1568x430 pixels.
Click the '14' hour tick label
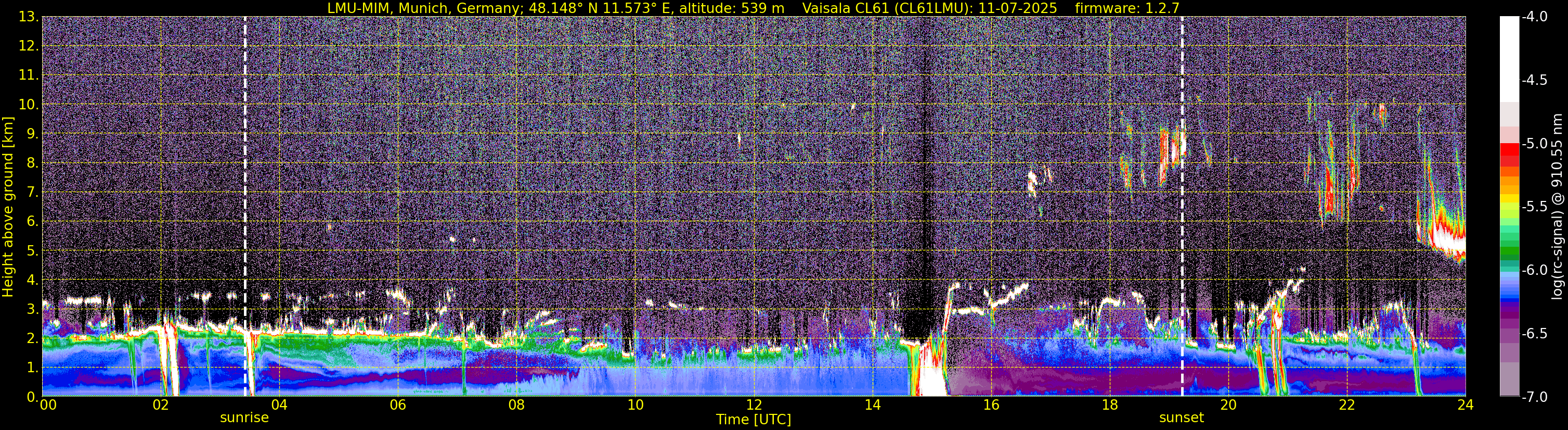pyautogui.click(x=873, y=404)
